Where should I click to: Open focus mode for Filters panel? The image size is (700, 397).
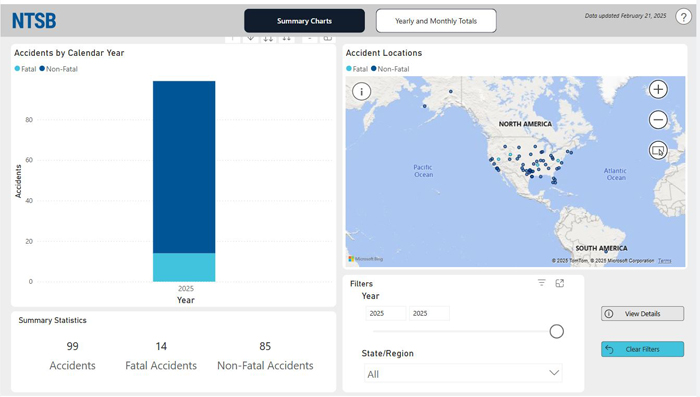pos(559,283)
